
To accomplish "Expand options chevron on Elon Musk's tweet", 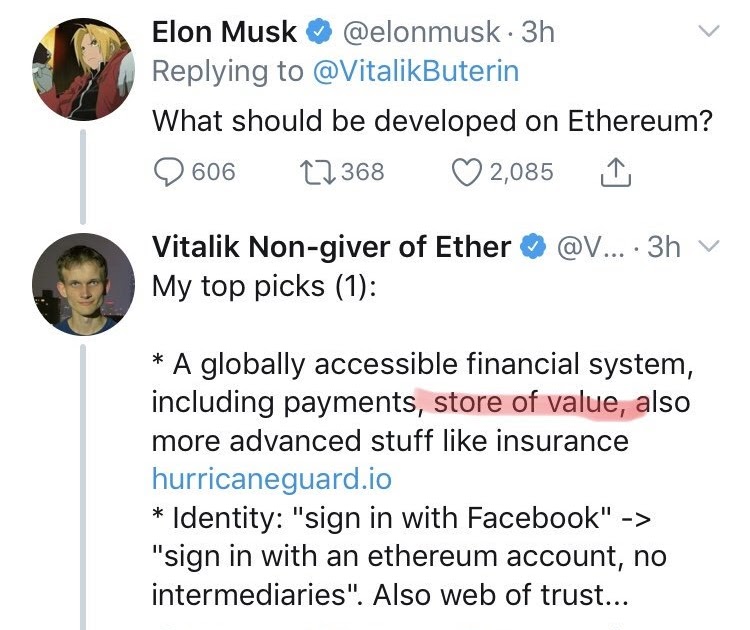I will tap(708, 31).
